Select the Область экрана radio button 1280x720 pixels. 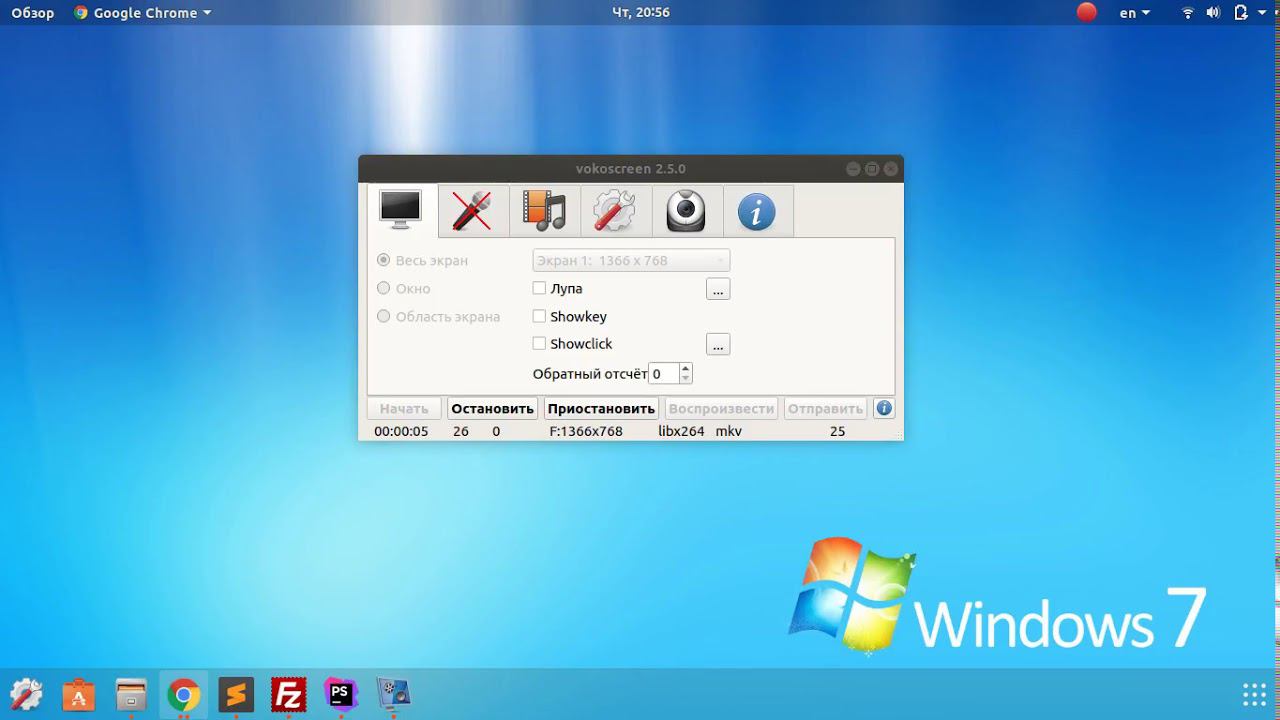383,316
